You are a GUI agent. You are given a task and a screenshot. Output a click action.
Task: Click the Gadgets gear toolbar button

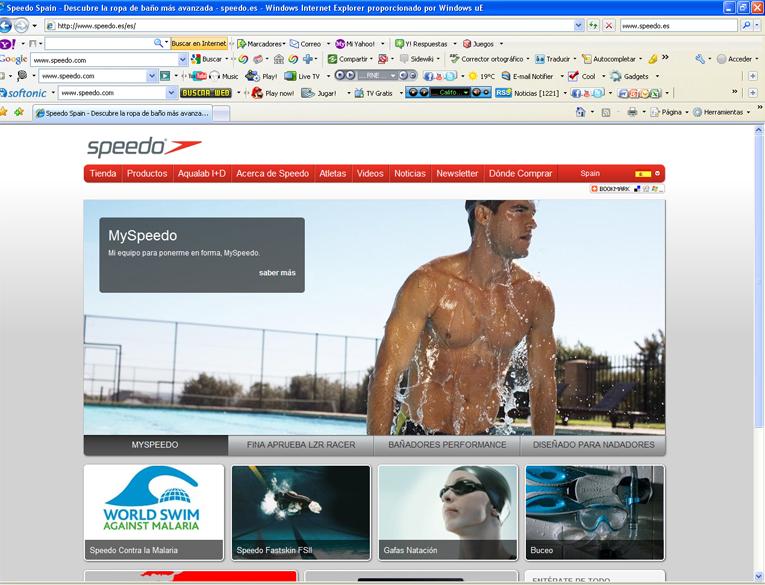(629, 76)
